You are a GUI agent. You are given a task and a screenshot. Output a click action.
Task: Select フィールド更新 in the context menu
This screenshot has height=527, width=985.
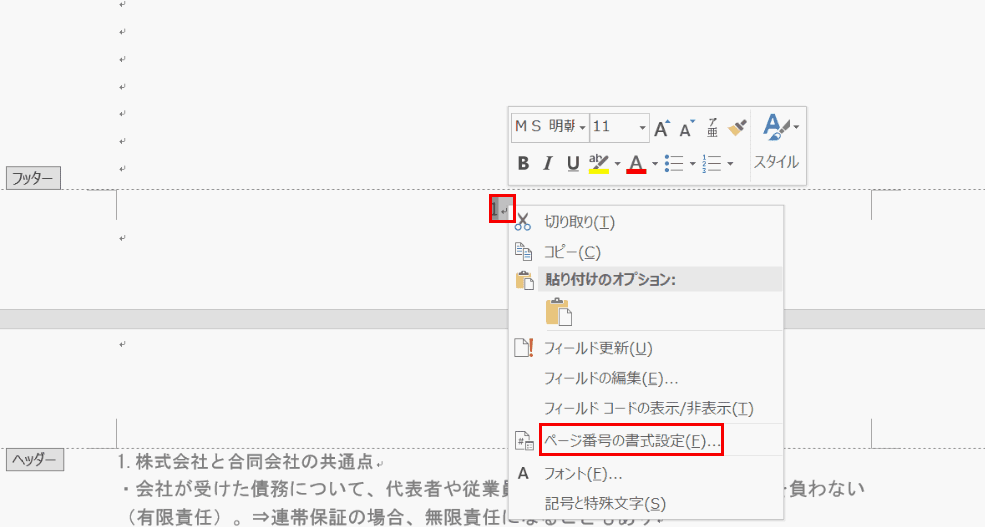click(598, 348)
